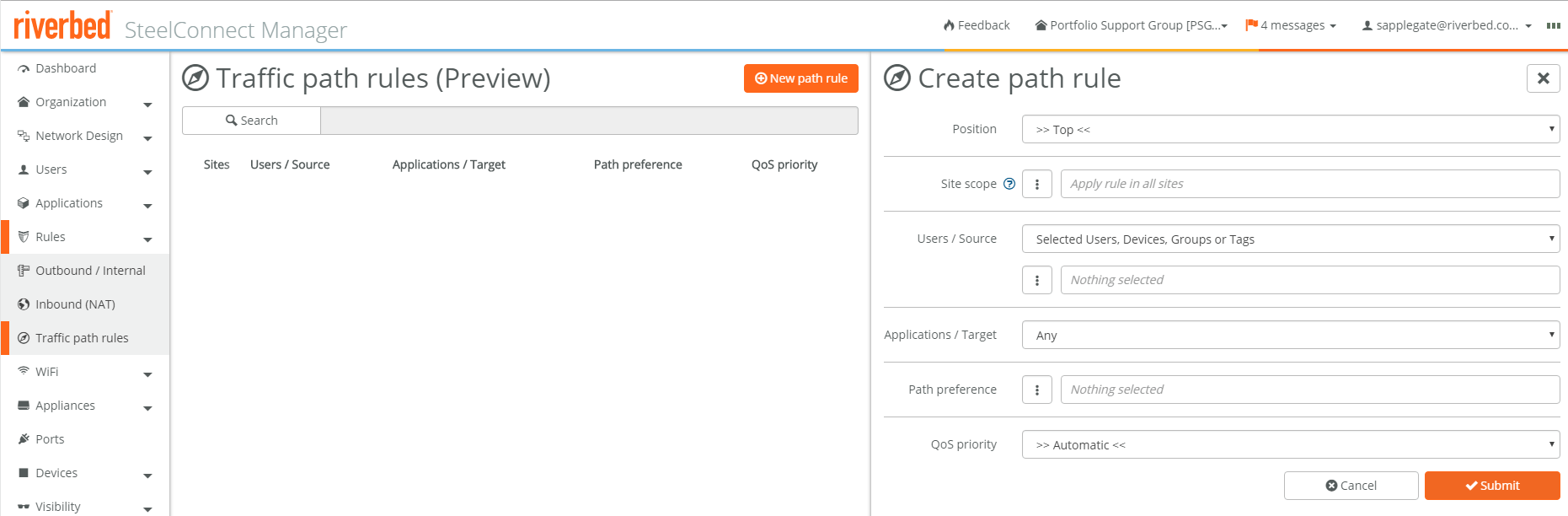Open the Applications / Target dropdown
The width and height of the screenshot is (1568, 516).
[1291, 335]
